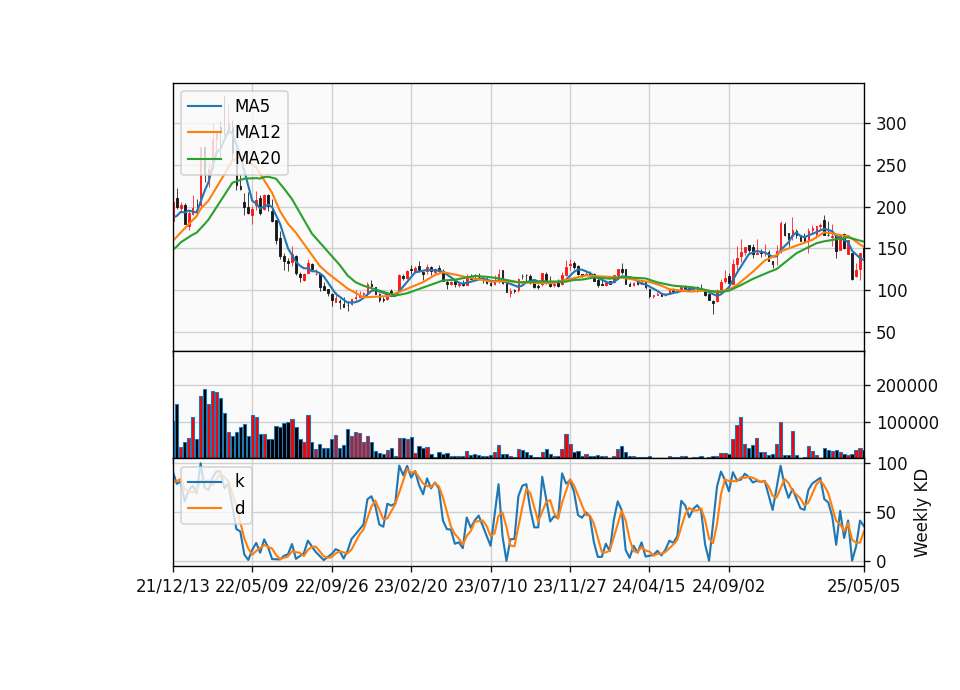The image size is (960, 690).
Task: Click the d legend label
Action: pos(240,508)
